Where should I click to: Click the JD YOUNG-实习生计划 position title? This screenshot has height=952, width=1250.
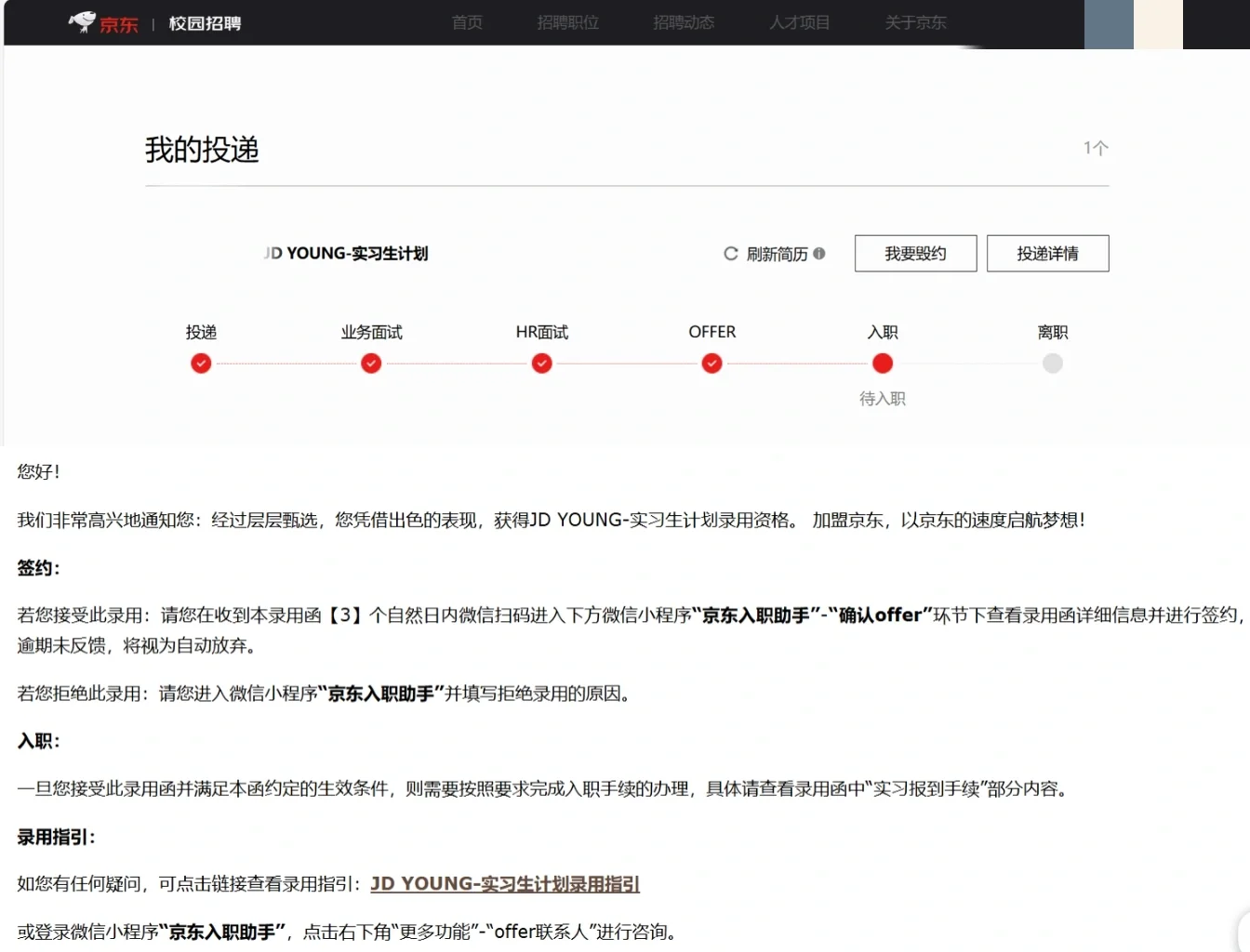[346, 254]
